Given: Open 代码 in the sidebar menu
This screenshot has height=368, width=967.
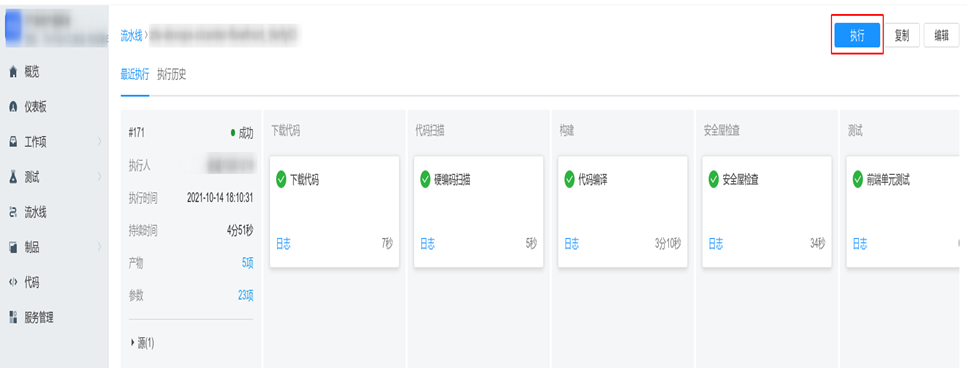Looking at the screenshot, I should tap(32, 283).
